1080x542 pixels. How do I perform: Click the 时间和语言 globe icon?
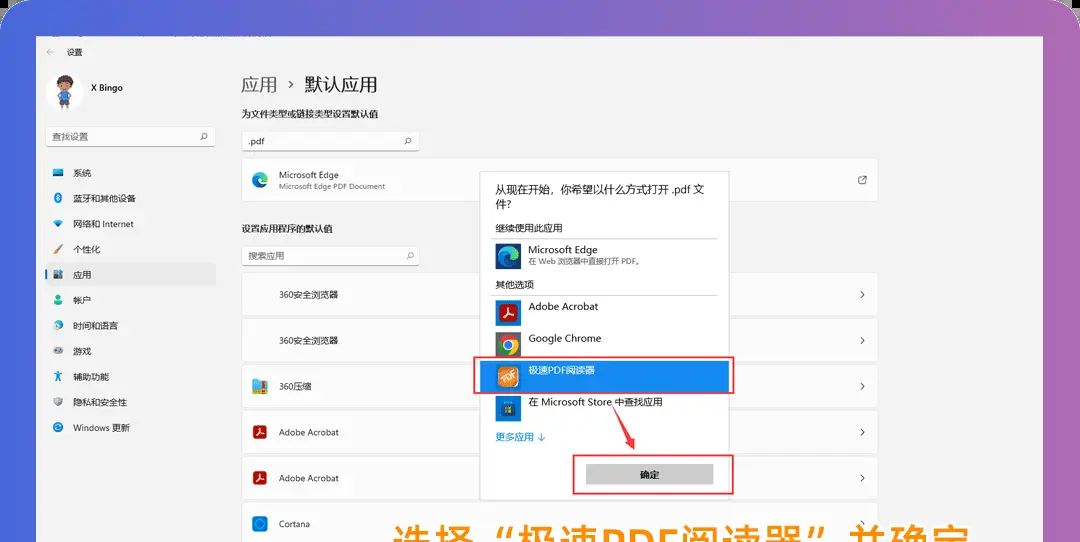click(59, 326)
